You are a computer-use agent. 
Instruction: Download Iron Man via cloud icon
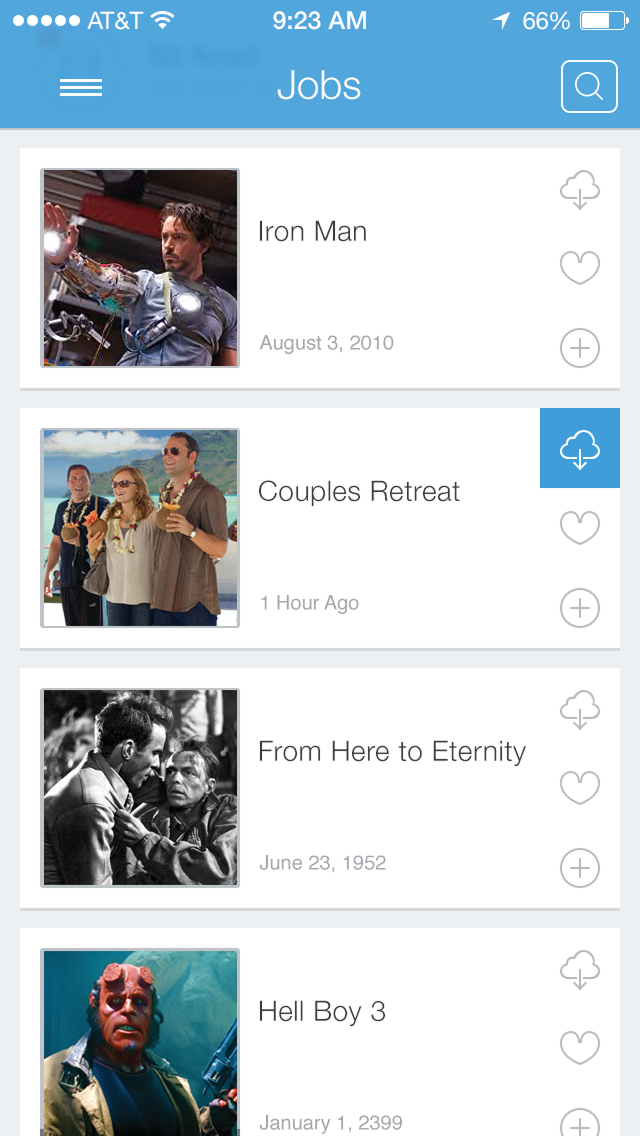pyautogui.click(x=580, y=189)
